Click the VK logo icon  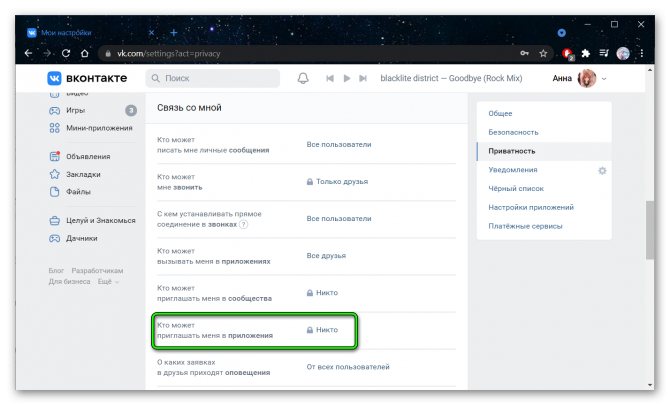(56, 78)
